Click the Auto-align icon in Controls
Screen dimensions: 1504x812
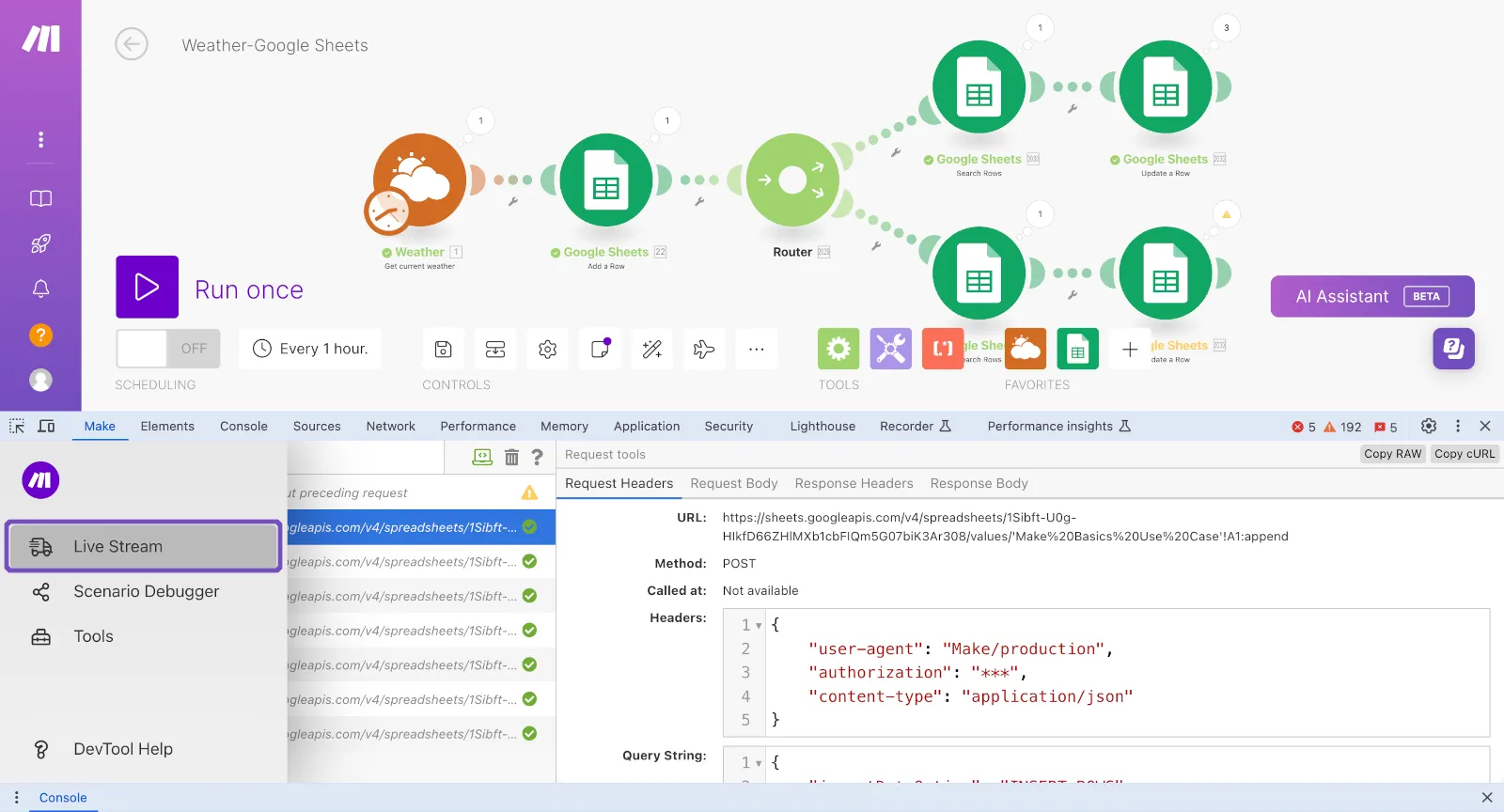(x=495, y=350)
